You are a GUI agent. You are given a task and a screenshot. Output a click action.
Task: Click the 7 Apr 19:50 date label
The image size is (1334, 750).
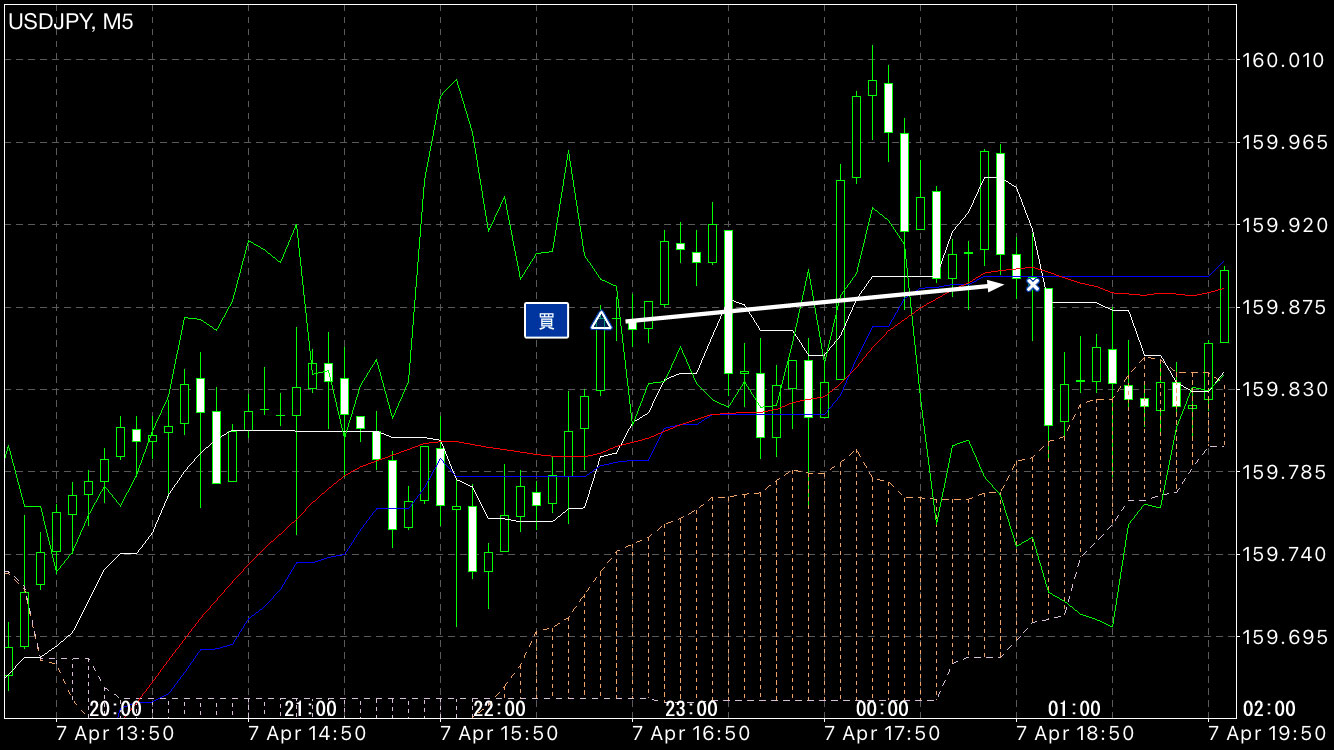coord(1267,734)
